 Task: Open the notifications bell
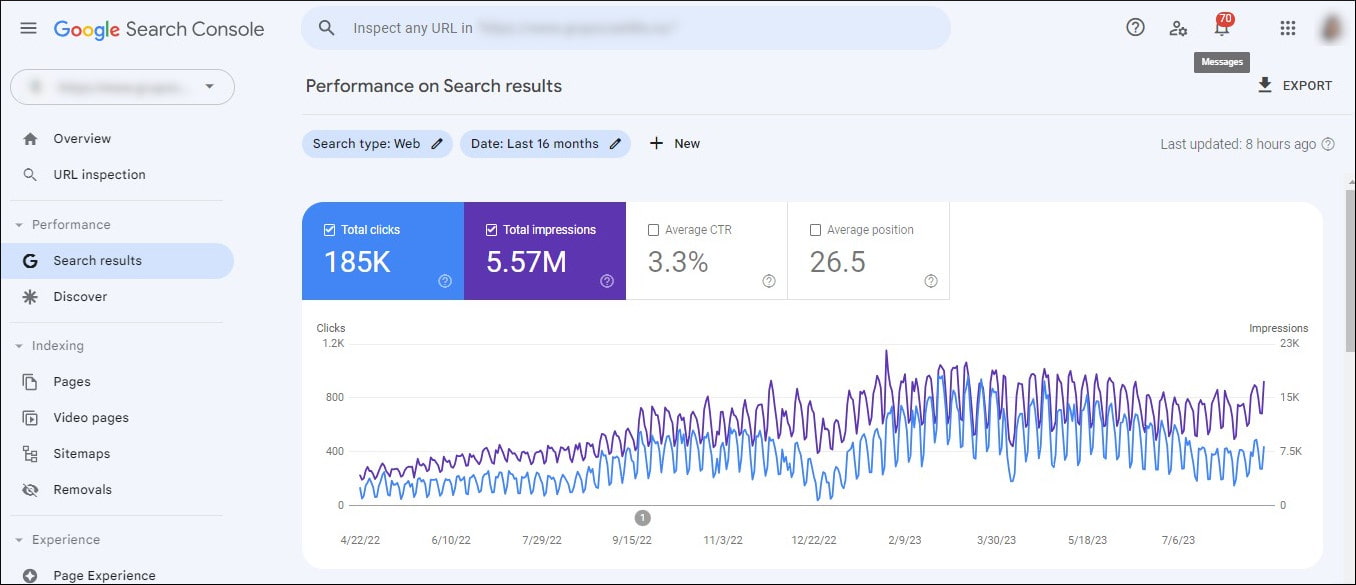click(x=1221, y=27)
